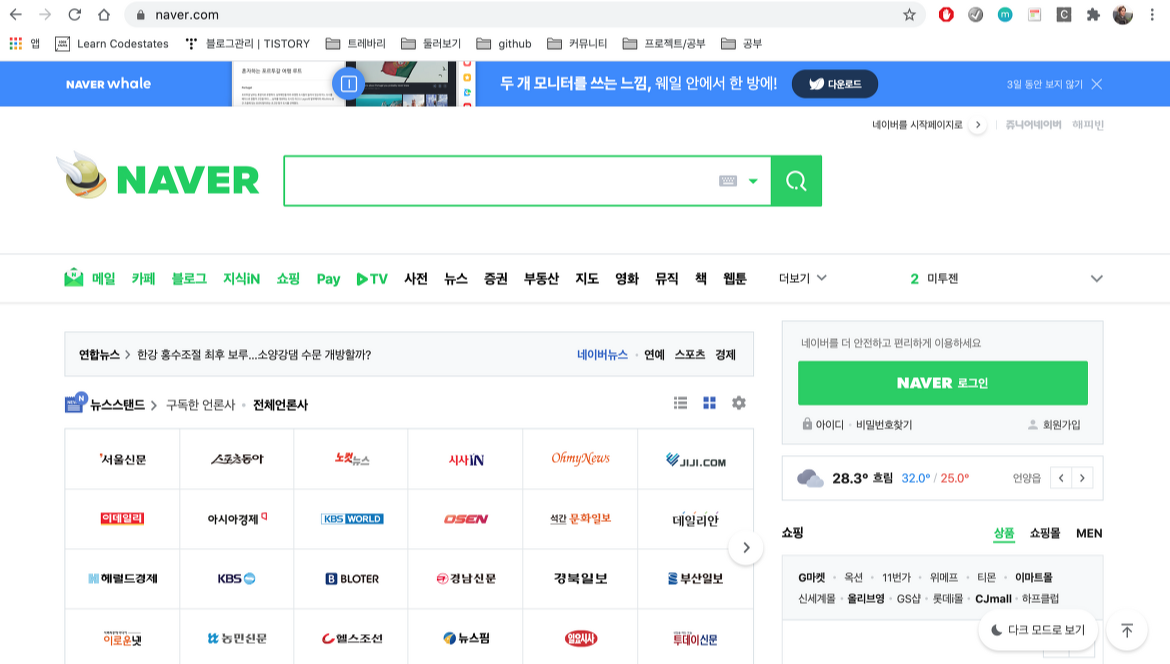This screenshot has height=664, width=1170.
Task: Open the 블로그관리 | TISTORY bookmark
Action: tap(247, 43)
